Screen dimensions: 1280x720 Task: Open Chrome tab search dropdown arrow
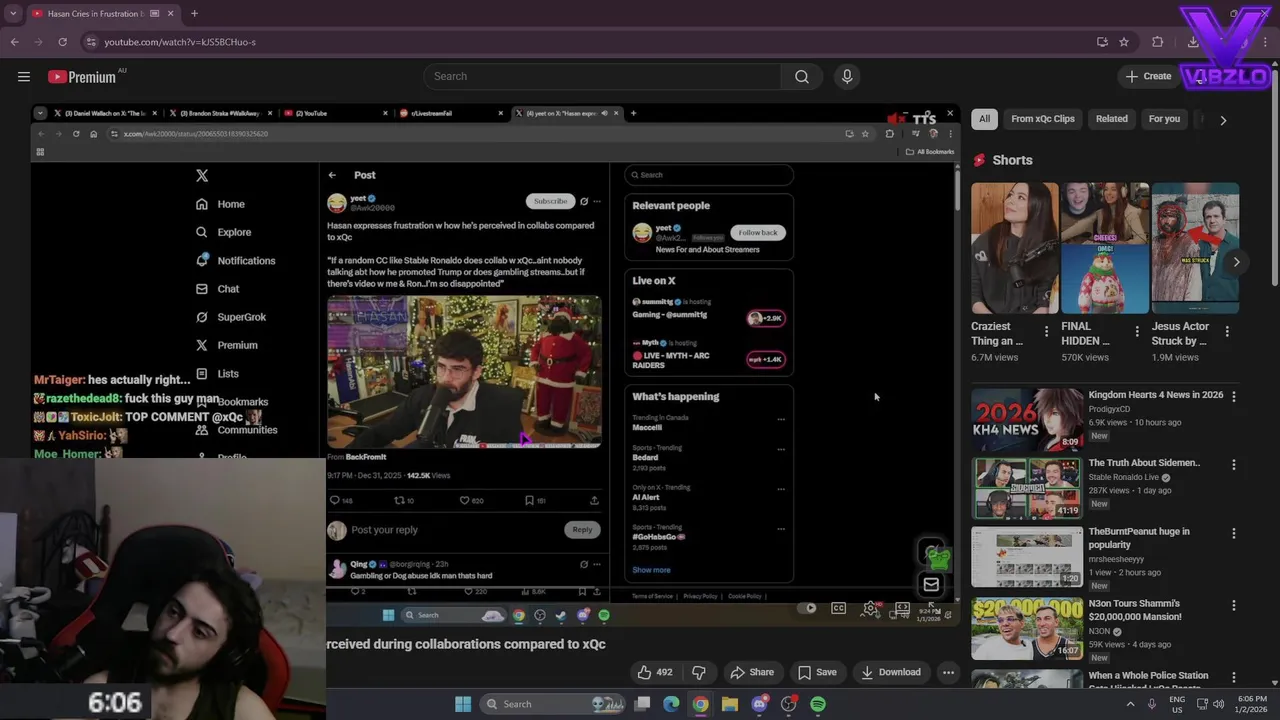[x=12, y=14]
